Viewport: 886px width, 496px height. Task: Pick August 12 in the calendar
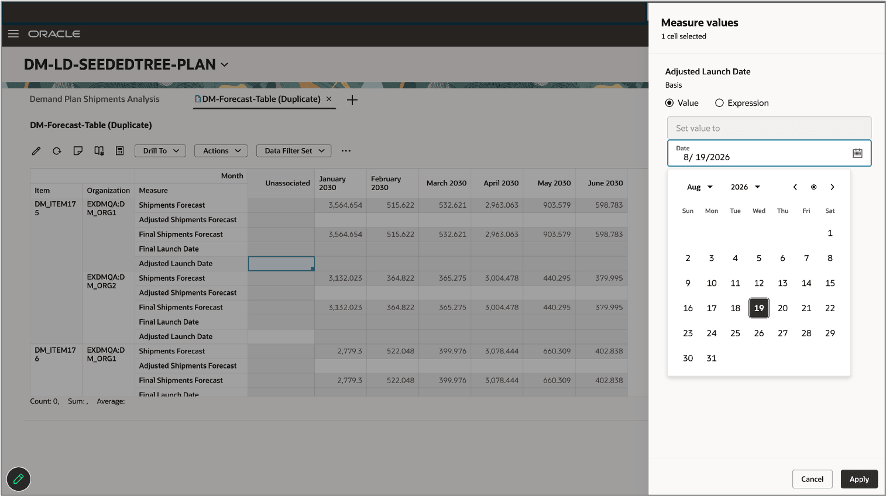click(x=759, y=283)
